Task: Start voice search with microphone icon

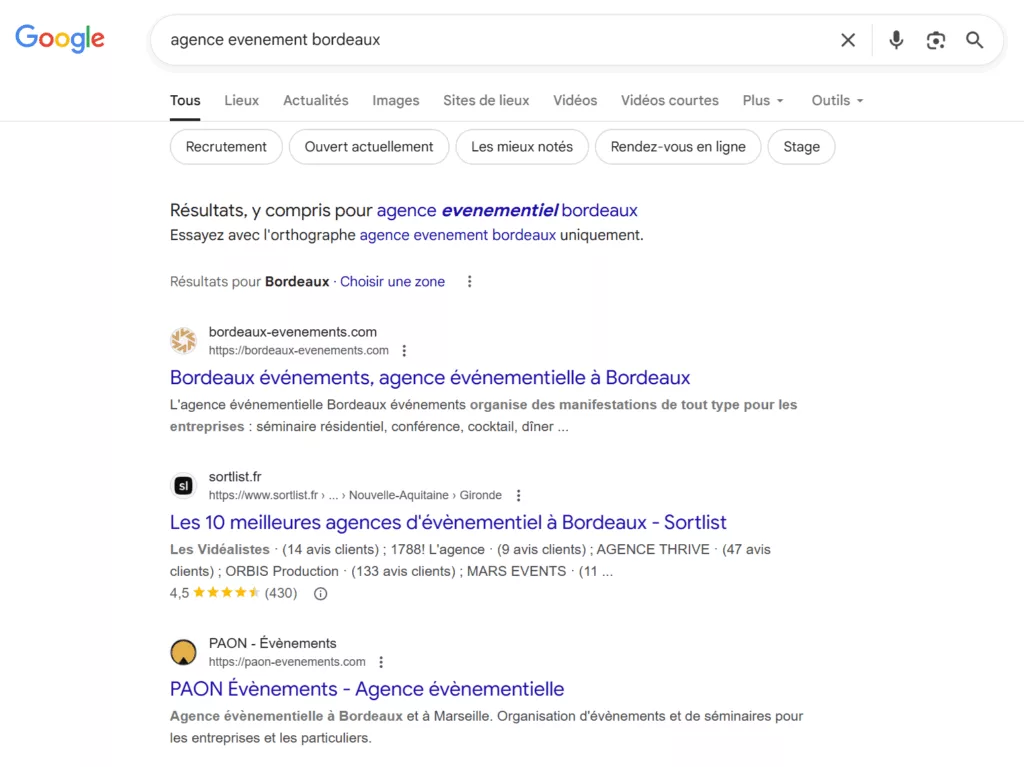Action: 896,40
